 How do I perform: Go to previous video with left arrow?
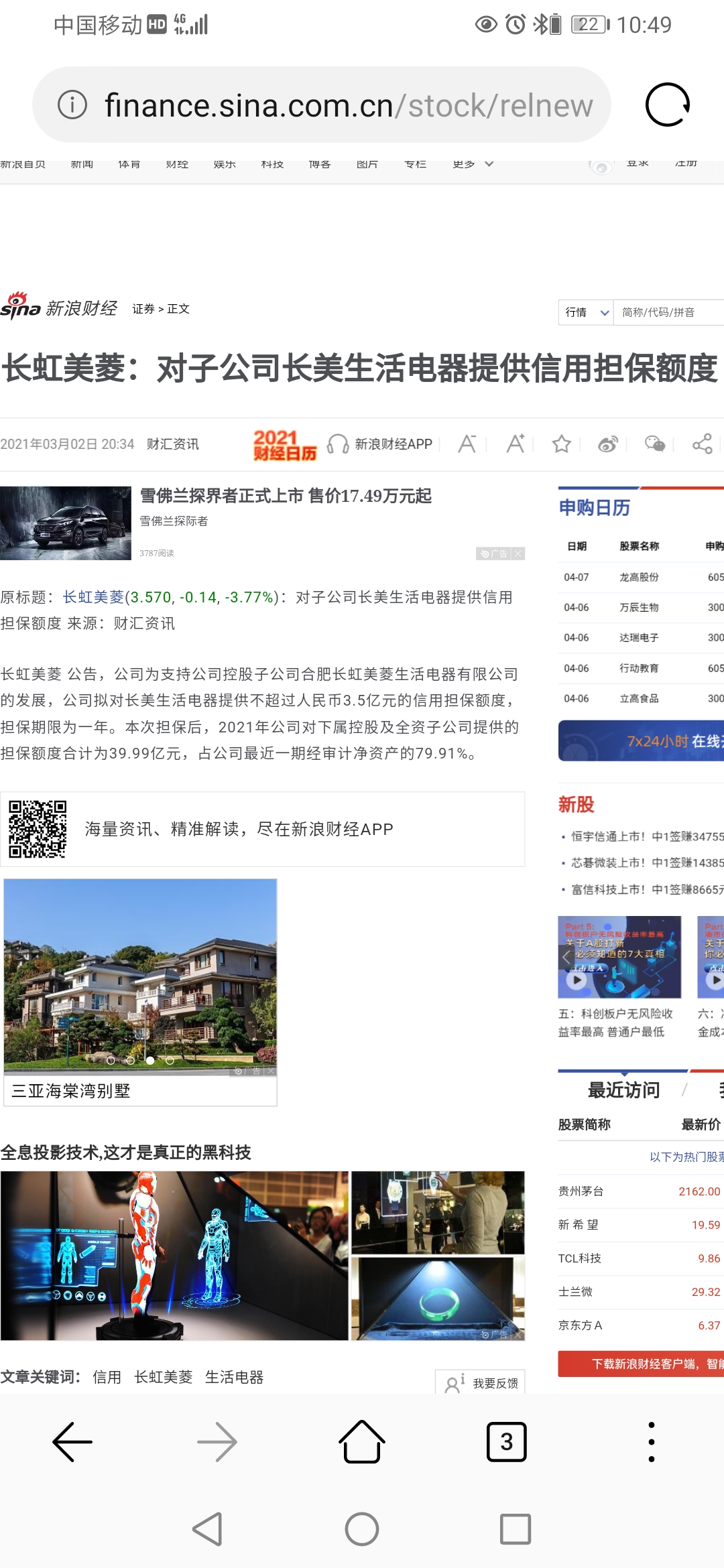coord(566,957)
